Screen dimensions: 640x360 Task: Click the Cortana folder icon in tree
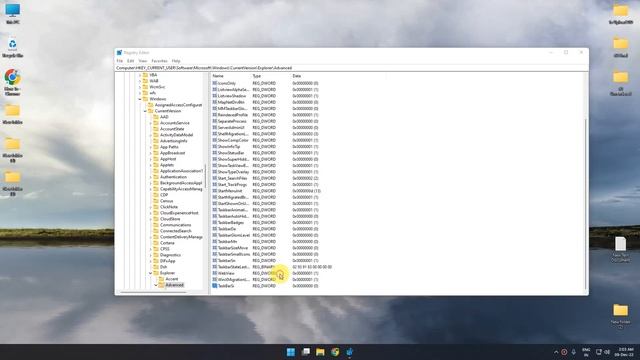coord(156,243)
